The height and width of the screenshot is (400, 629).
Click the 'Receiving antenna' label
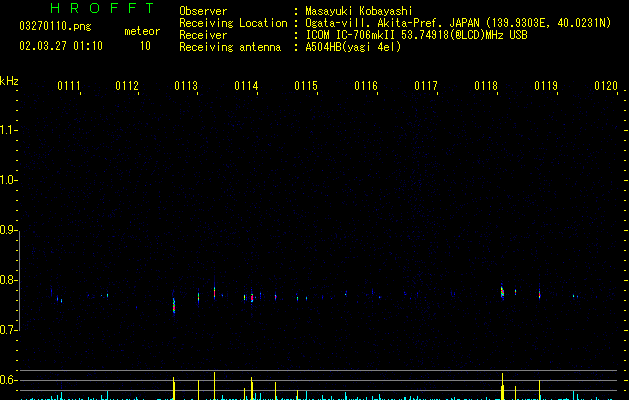[x=230, y=47]
